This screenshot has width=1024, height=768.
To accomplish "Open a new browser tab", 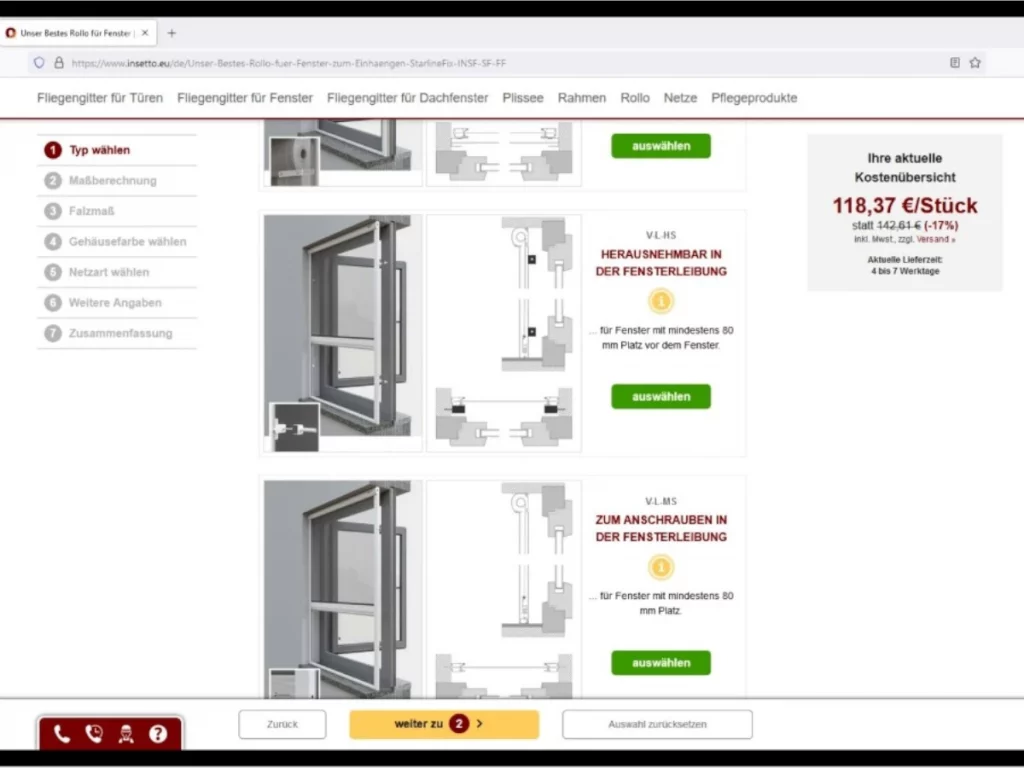I will click(171, 33).
